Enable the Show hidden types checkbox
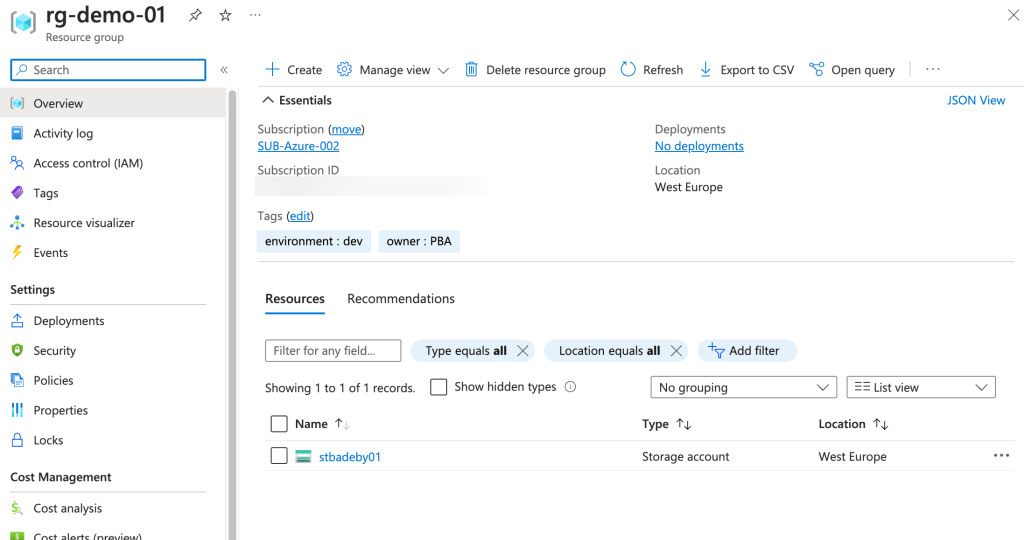 point(438,387)
